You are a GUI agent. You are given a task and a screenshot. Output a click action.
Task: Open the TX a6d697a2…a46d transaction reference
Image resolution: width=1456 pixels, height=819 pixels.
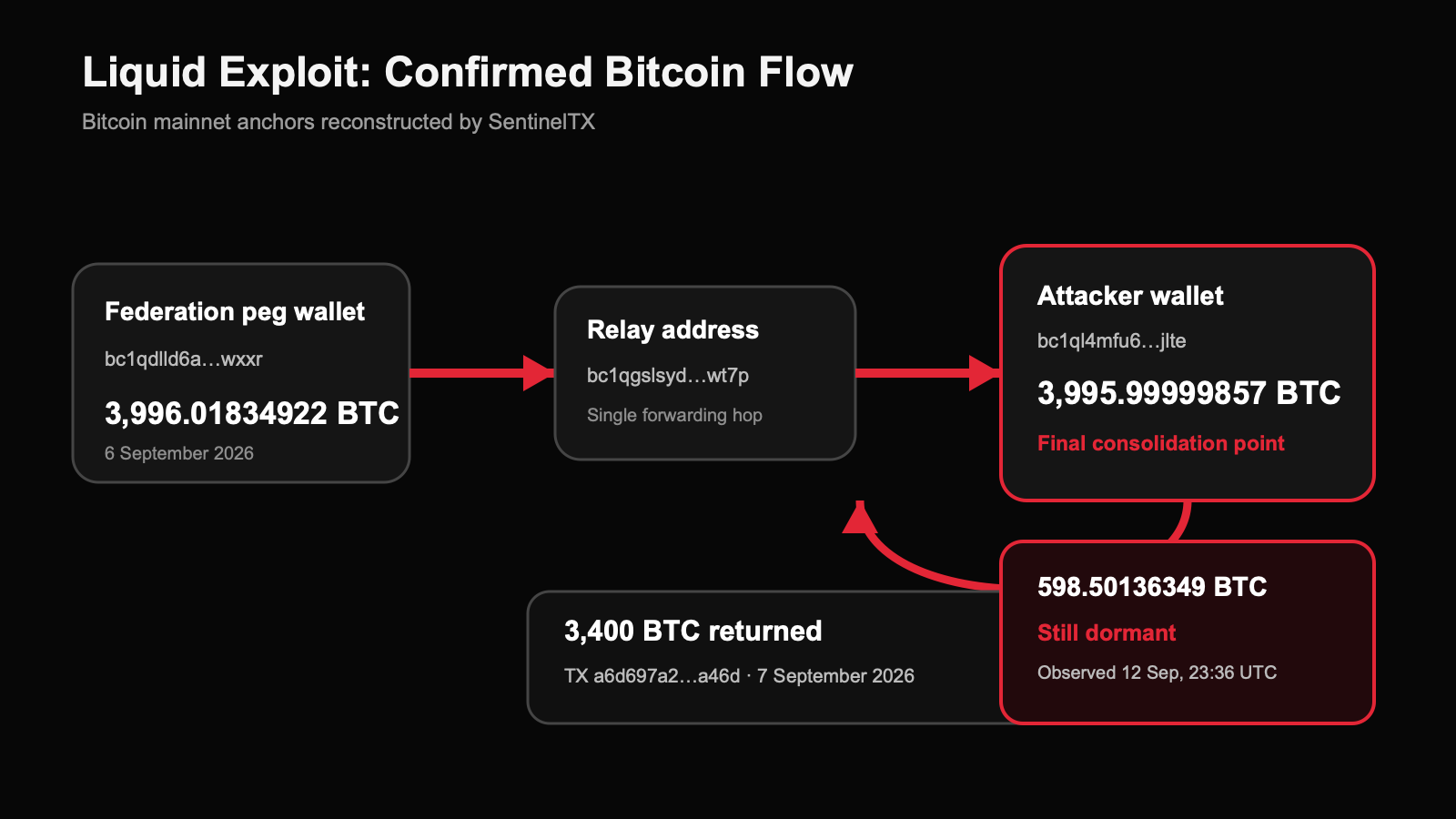pyautogui.click(x=652, y=676)
